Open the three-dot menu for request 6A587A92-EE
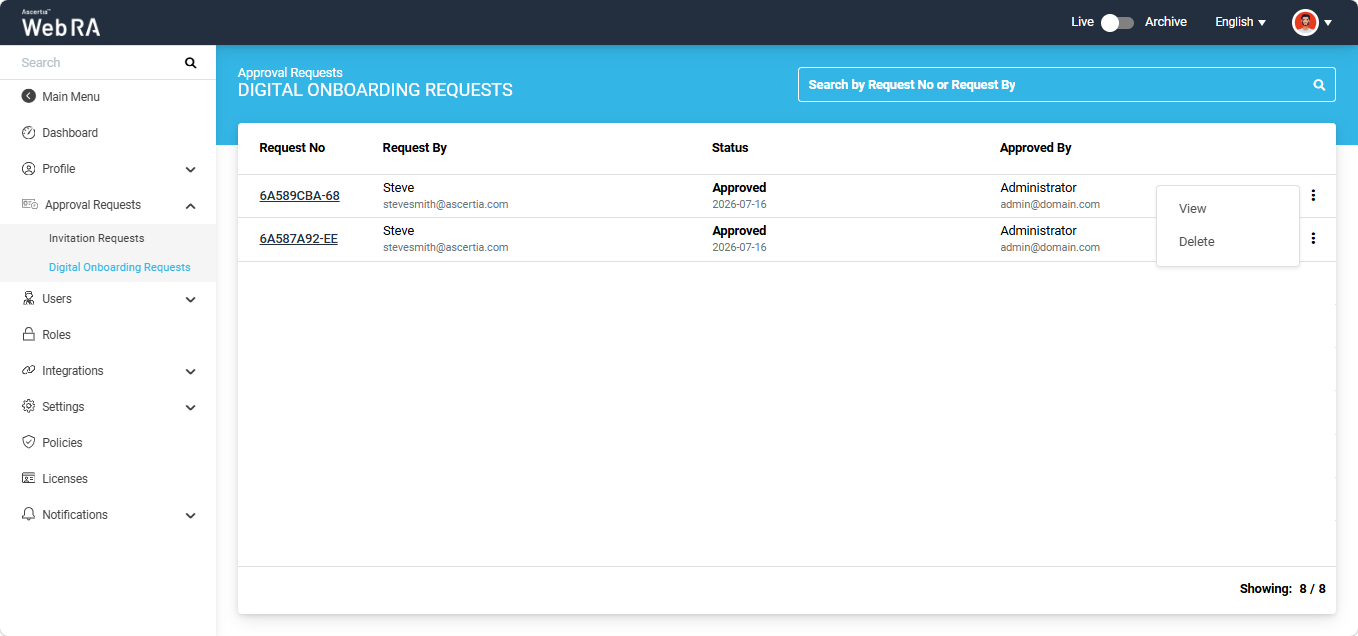 coord(1313,239)
